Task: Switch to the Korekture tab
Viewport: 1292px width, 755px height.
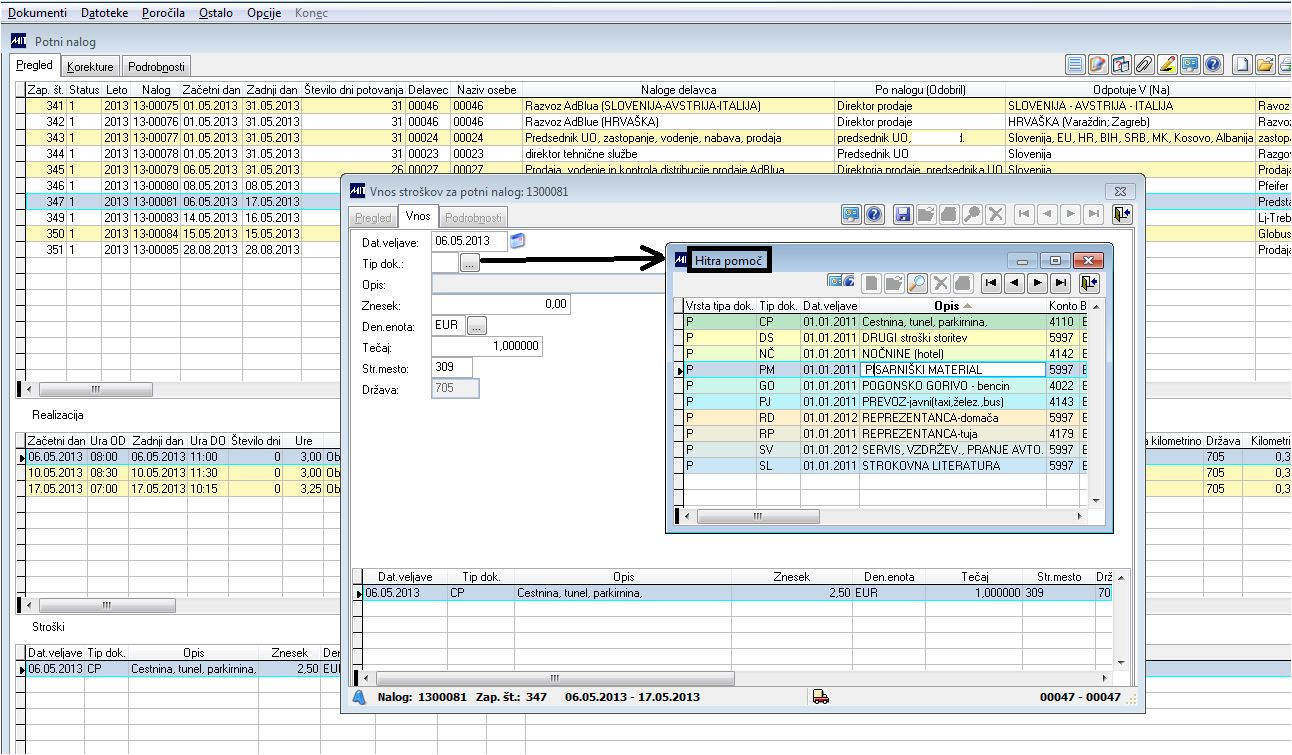Action: (x=91, y=67)
